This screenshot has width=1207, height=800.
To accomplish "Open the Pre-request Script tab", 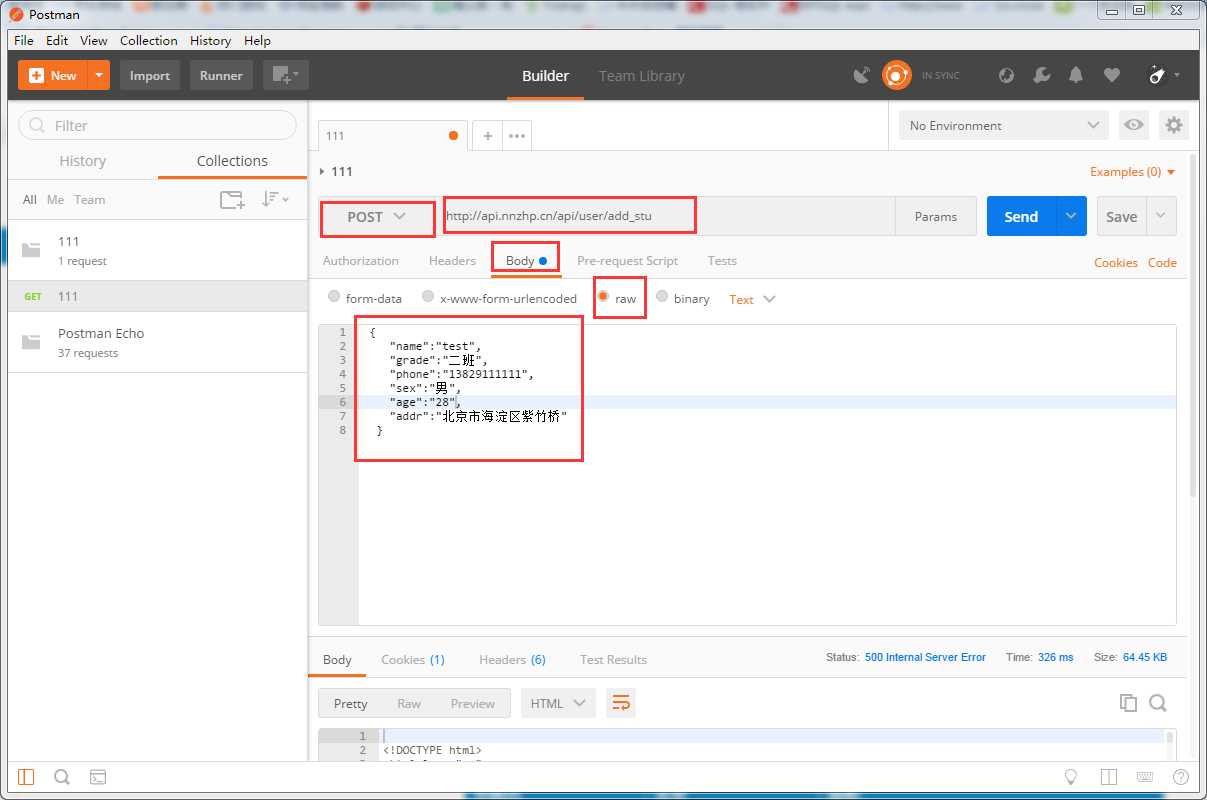I will (627, 261).
